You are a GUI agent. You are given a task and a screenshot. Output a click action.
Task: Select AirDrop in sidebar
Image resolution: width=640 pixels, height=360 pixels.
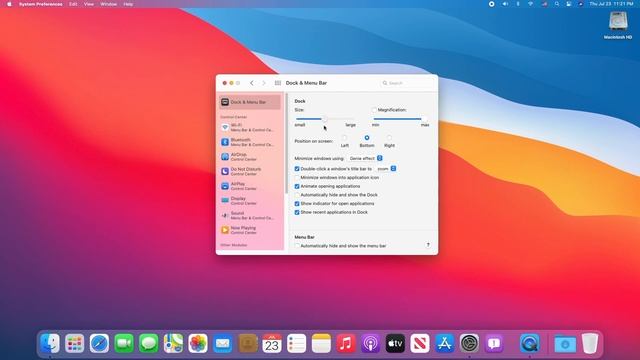tap(250, 157)
